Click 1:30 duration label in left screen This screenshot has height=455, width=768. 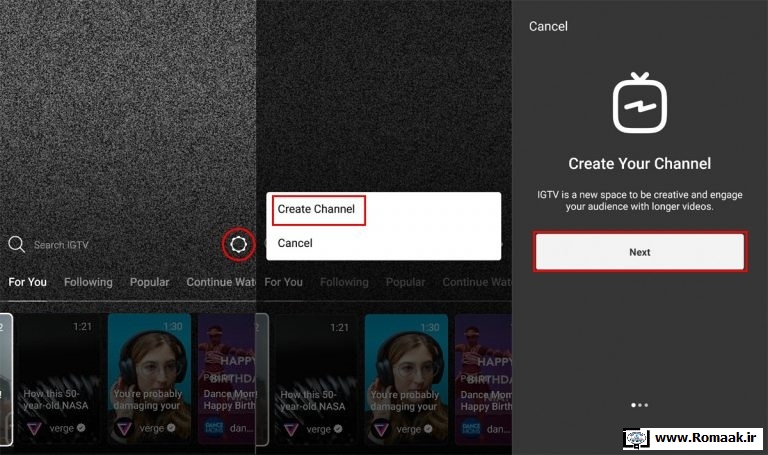click(x=172, y=327)
